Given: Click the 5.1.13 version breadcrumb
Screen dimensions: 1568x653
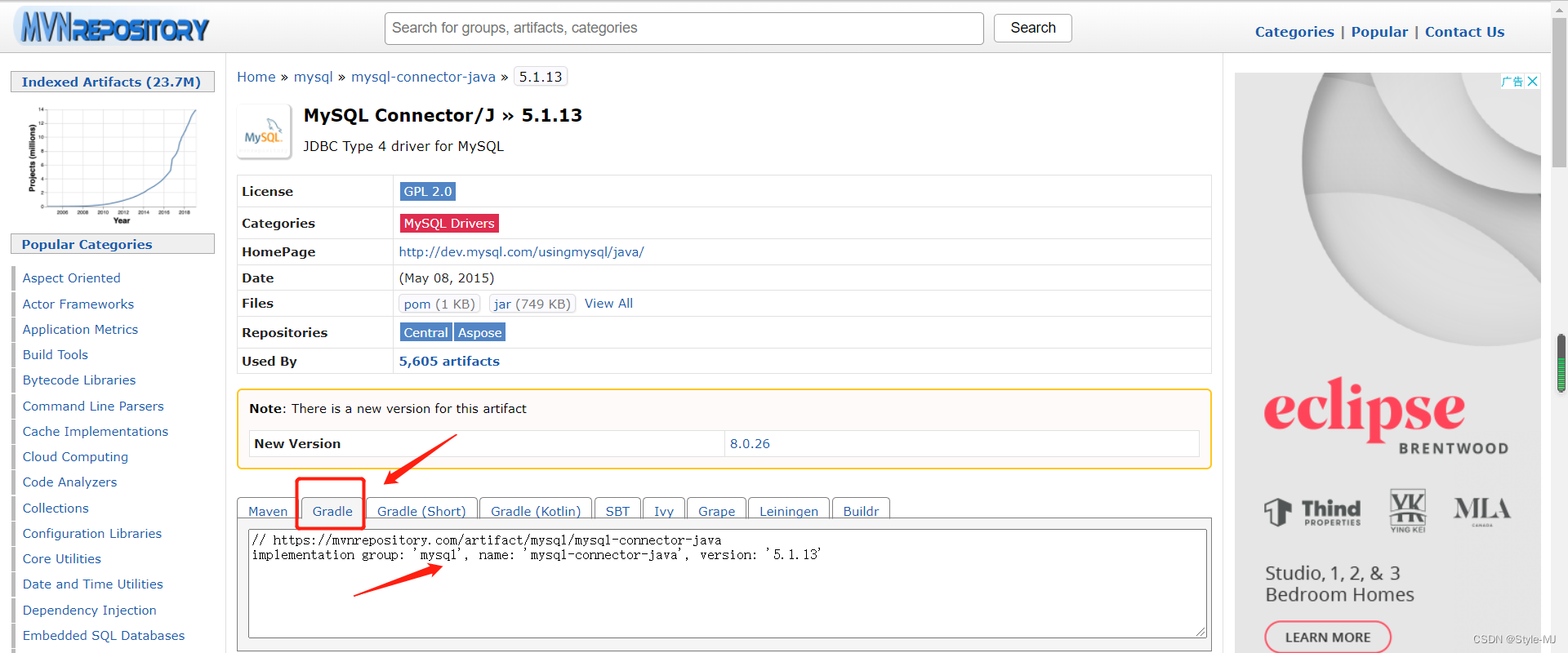Looking at the screenshot, I should (541, 77).
